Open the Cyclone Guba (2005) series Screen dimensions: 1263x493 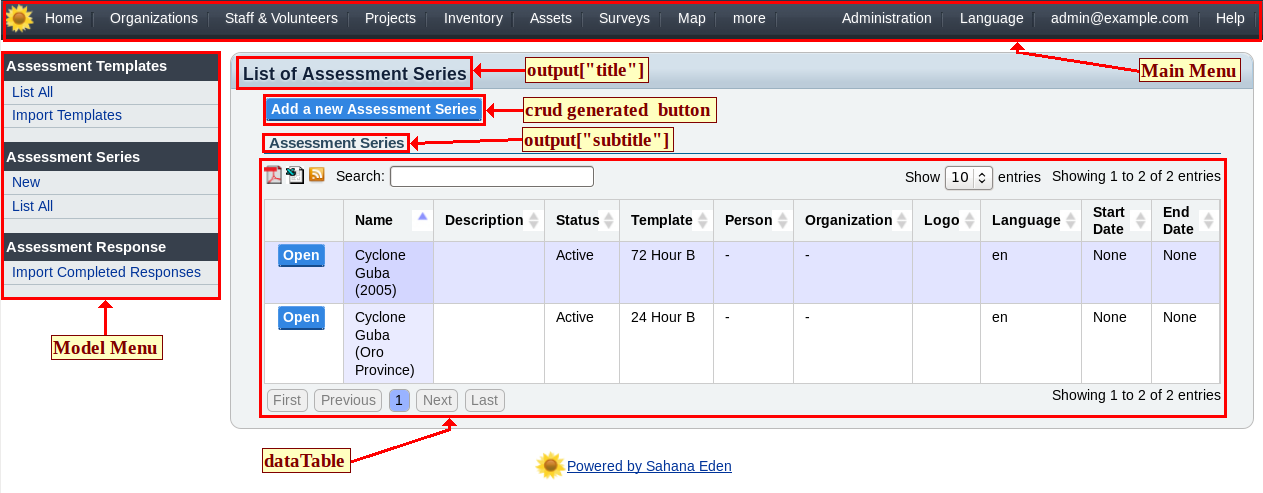coord(301,256)
